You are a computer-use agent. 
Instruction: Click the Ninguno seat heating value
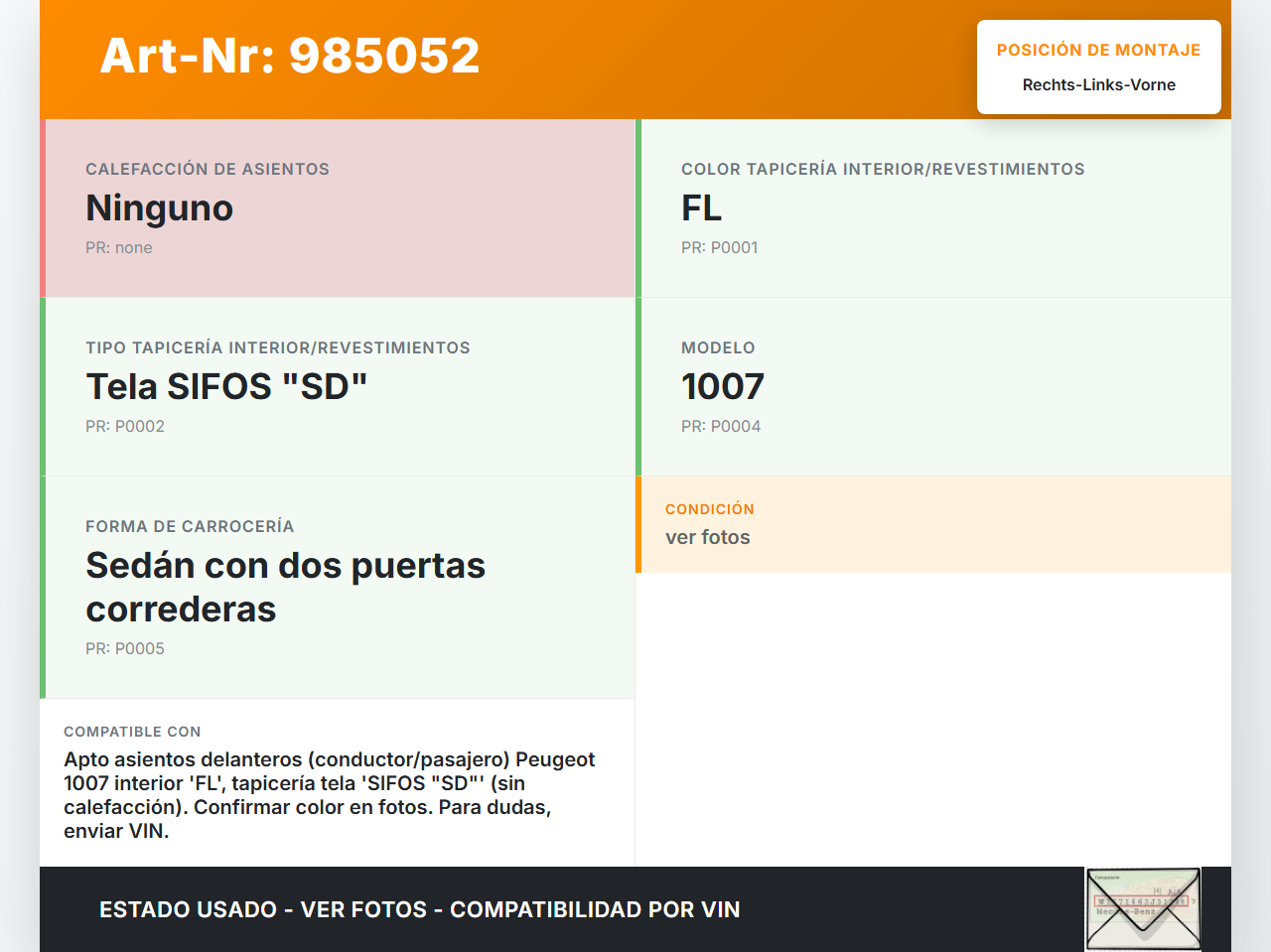pos(160,208)
